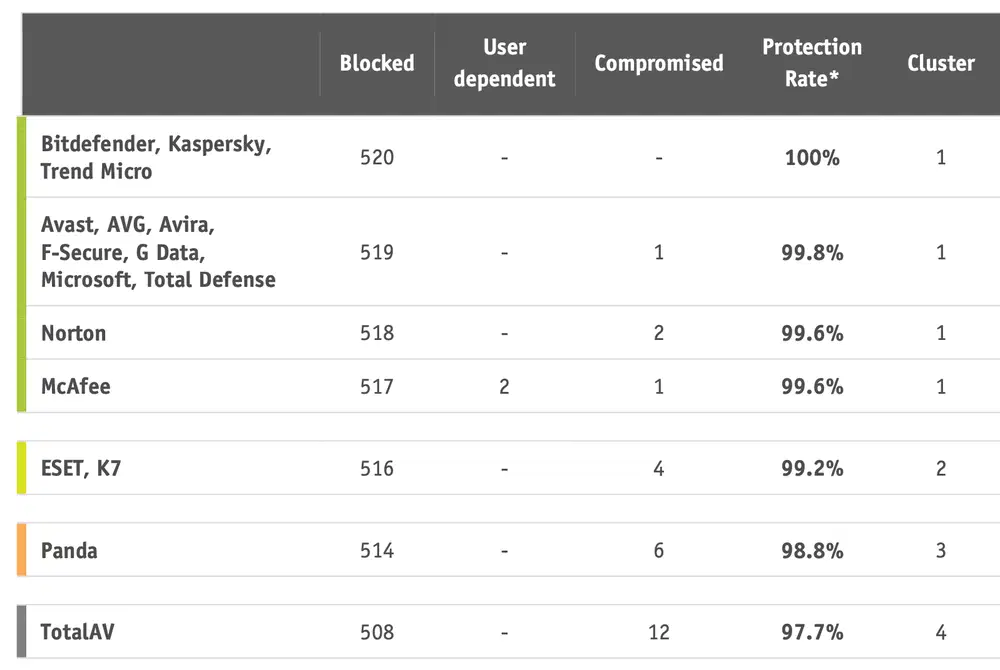This screenshot has height=670, width=1000.
Task: Click the McAfee row label
Action: point(75,386)
